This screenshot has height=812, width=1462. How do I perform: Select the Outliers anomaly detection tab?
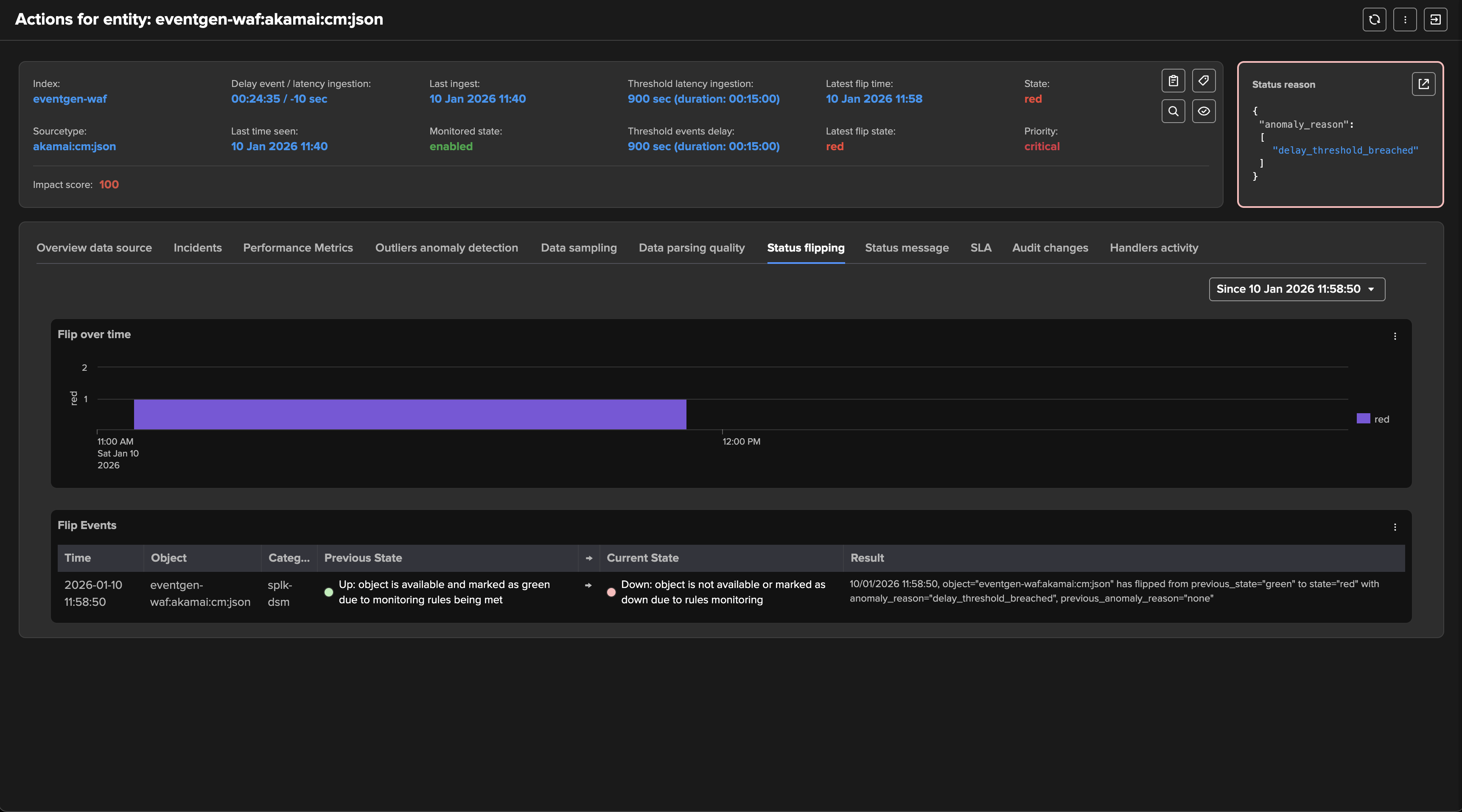[x=446, y=248]
